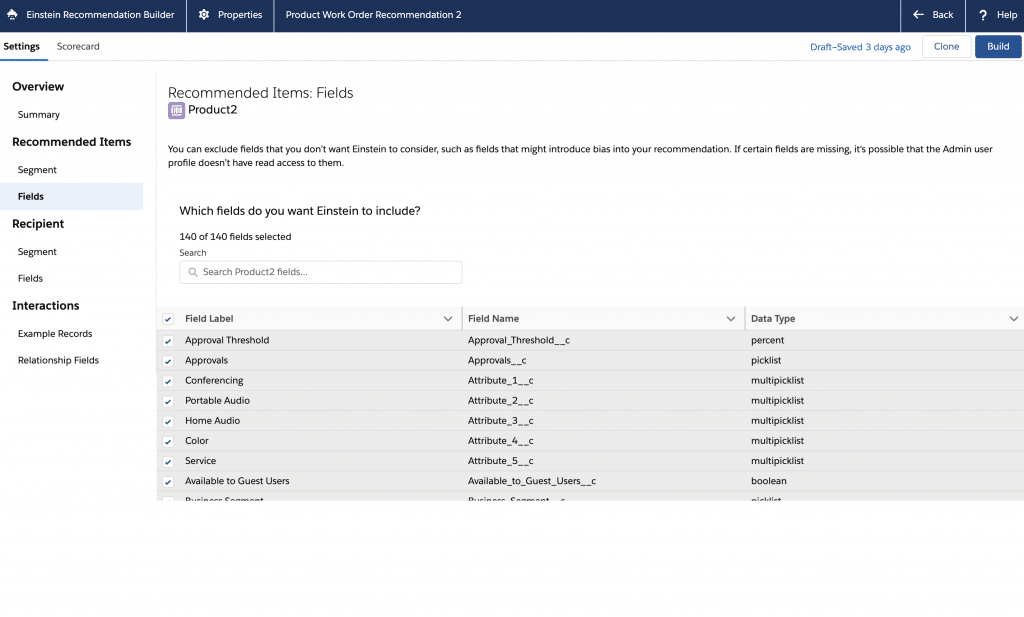
Task: Switch to the Scorecard tab
Action: tap(78, 46)
